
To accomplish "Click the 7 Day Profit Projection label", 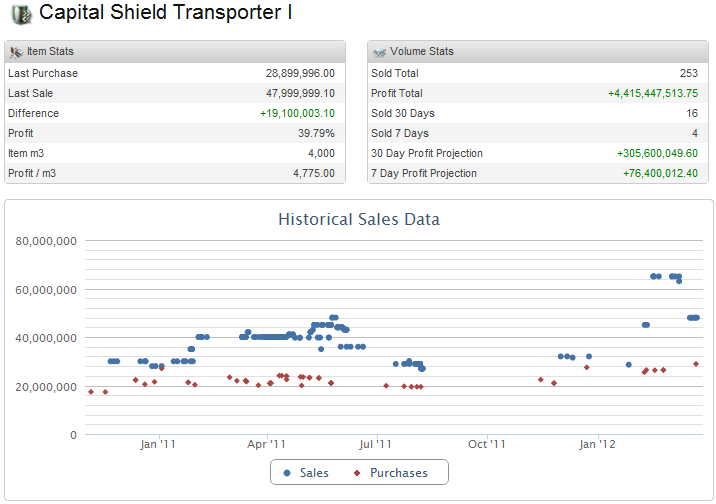I will point(424,173).
